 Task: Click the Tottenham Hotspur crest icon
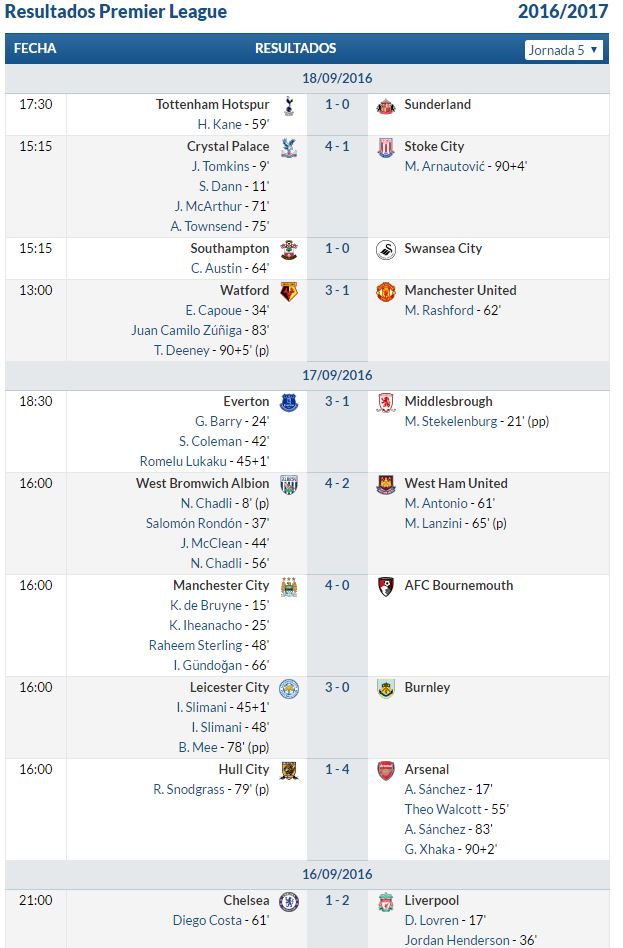289,106
